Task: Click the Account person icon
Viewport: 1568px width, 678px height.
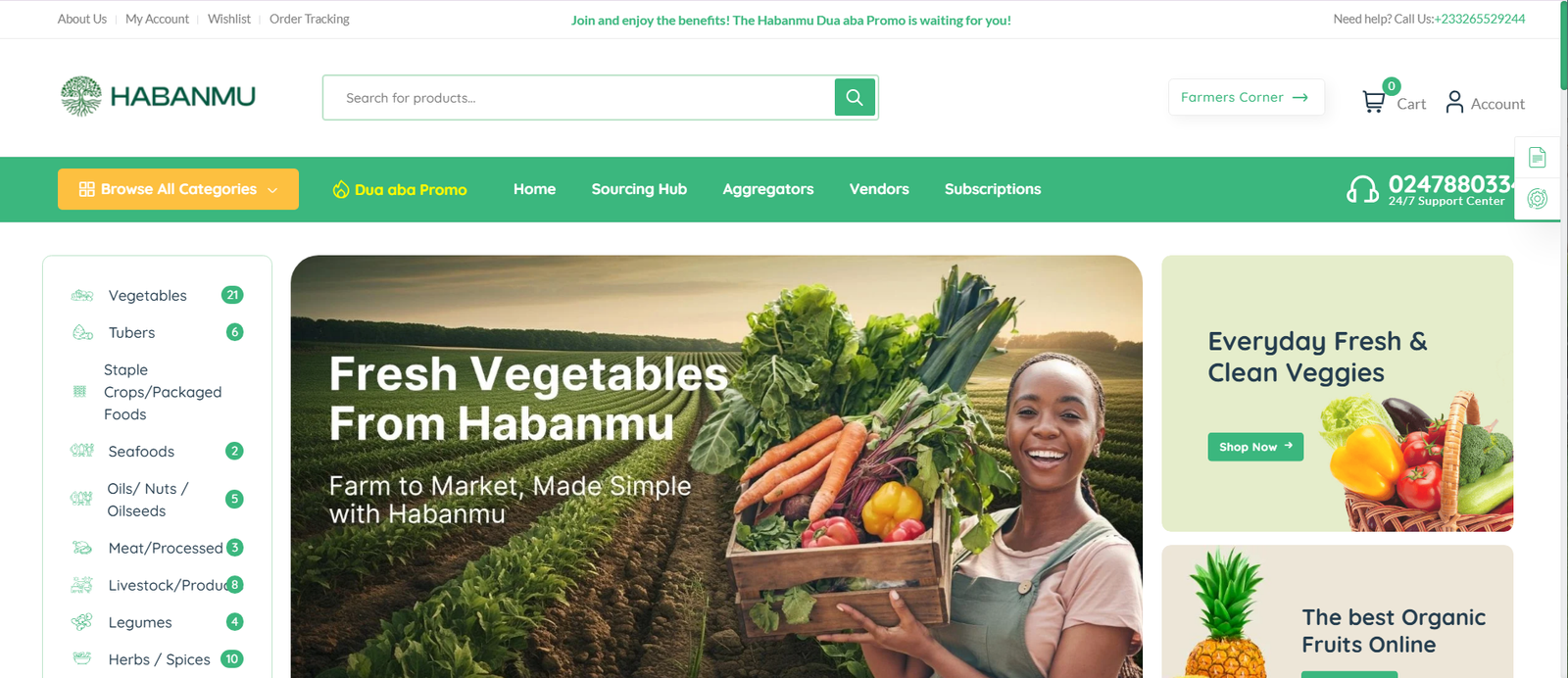Action: tap(1454, 102)
